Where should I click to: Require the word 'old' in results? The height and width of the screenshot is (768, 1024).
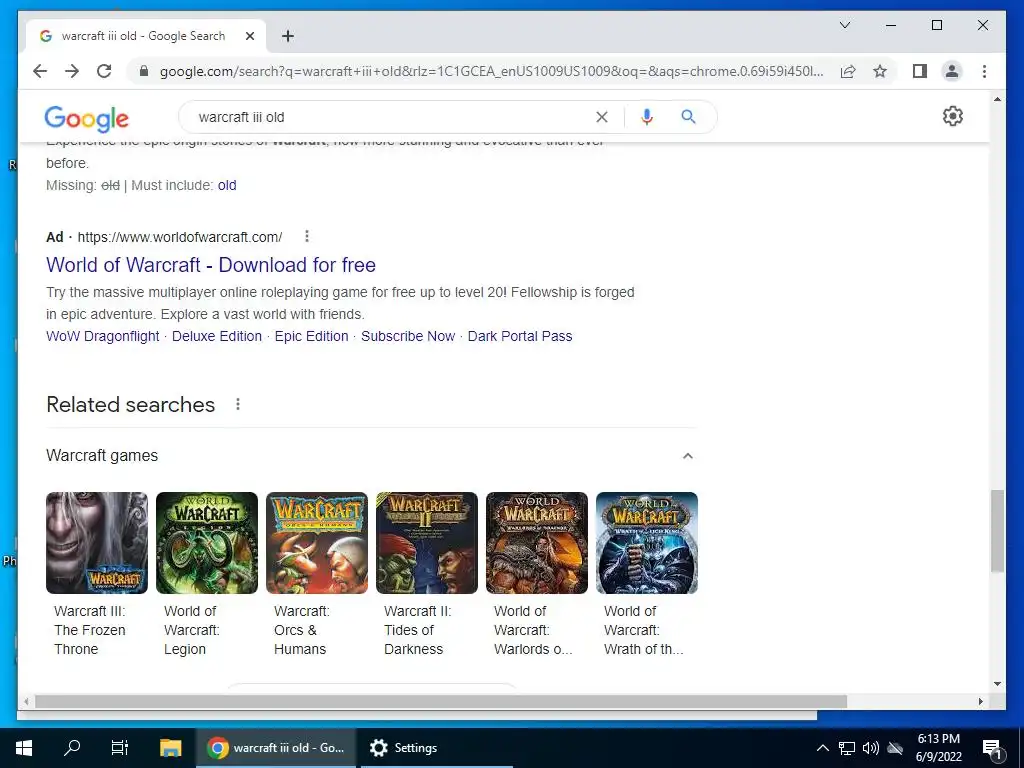[227, 185]
